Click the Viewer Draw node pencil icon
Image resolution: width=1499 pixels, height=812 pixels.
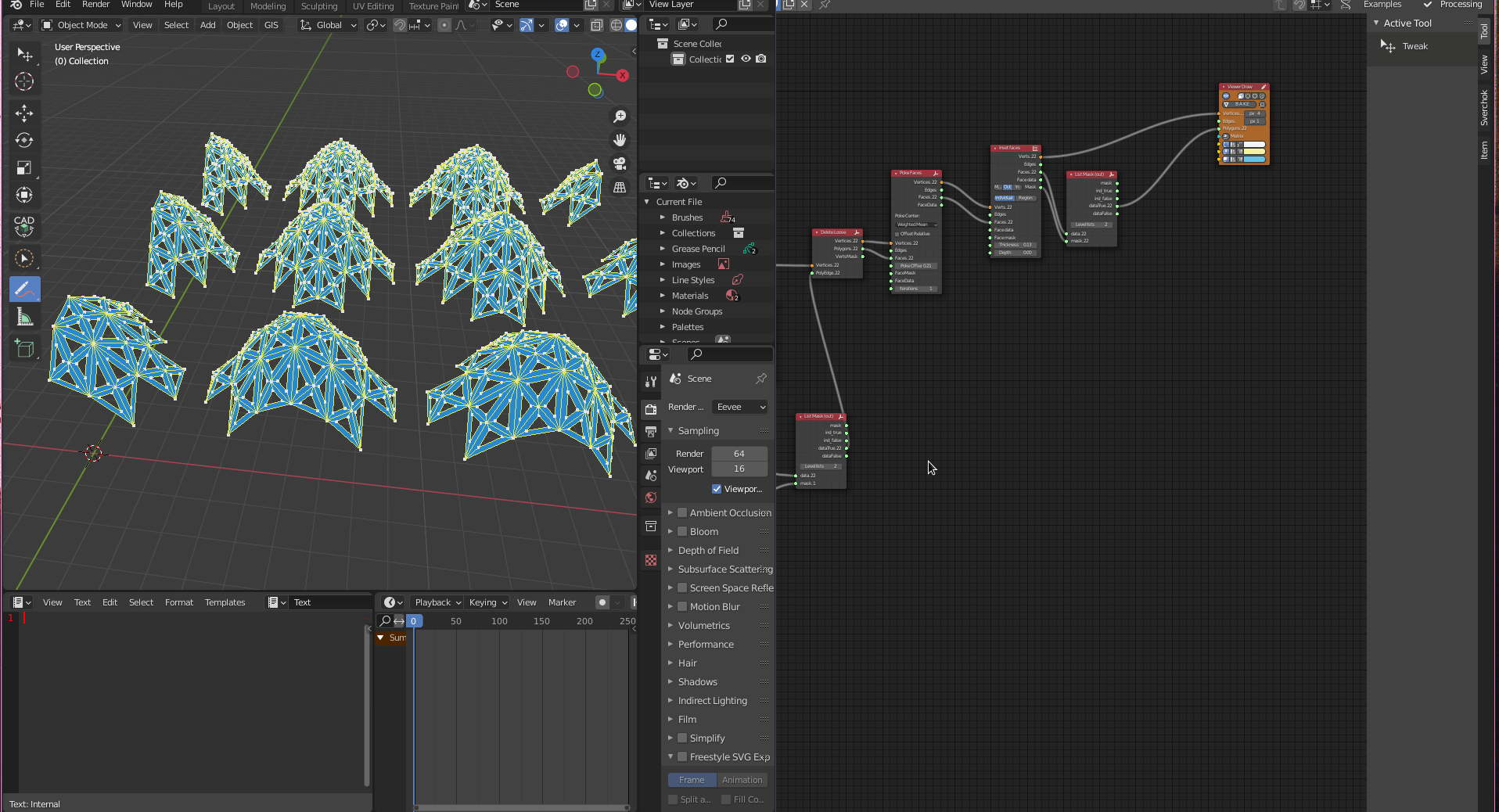pyautogui.click(x=1264, y=87)
